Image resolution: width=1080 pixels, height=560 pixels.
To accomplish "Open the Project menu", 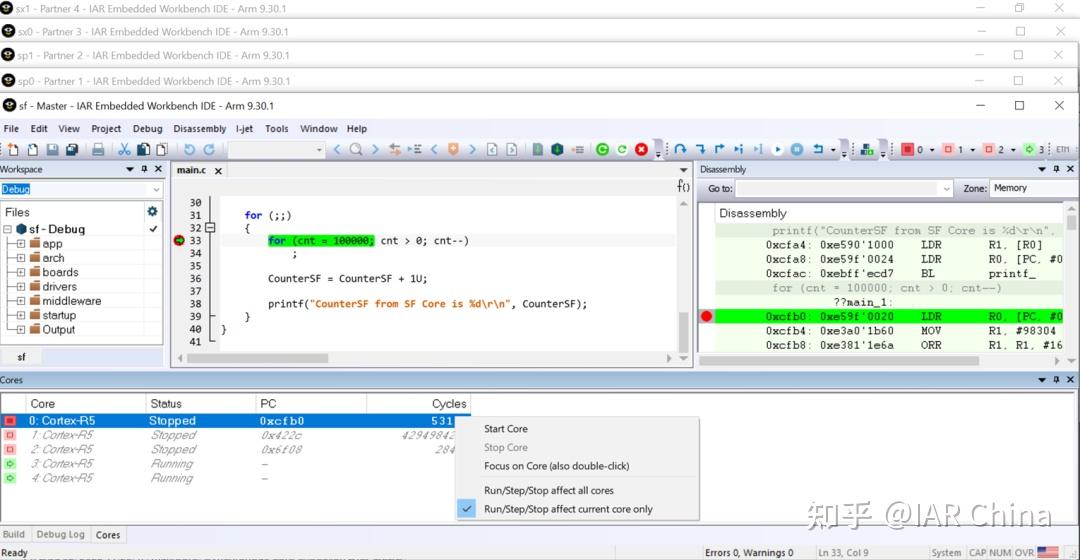I will (x=106, y=129).
